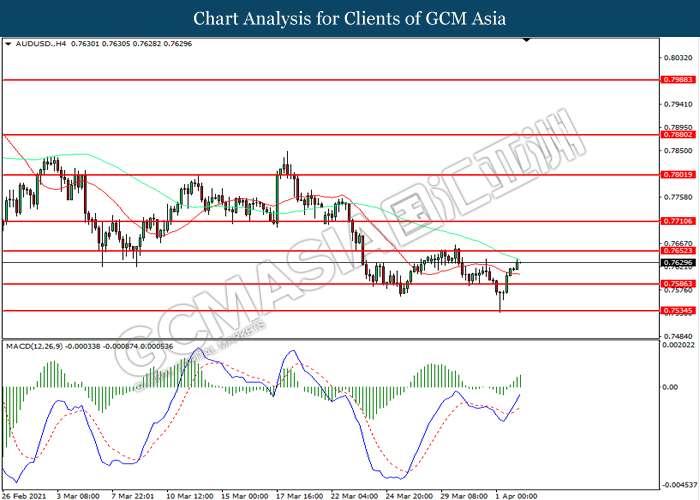Click the MACD 0.00 zero level value

670,387
